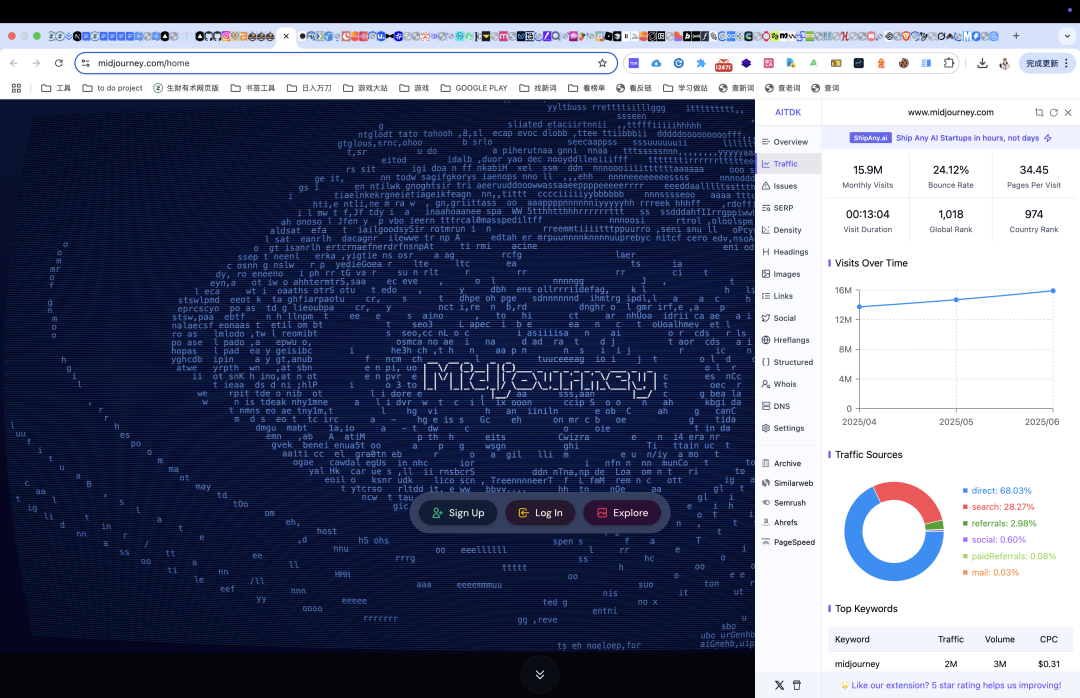The height and width of the screenshot is (698, 1080).
Task: Open the GOOGLE PLAY bookmarks folder
Action: coord(474,88)
